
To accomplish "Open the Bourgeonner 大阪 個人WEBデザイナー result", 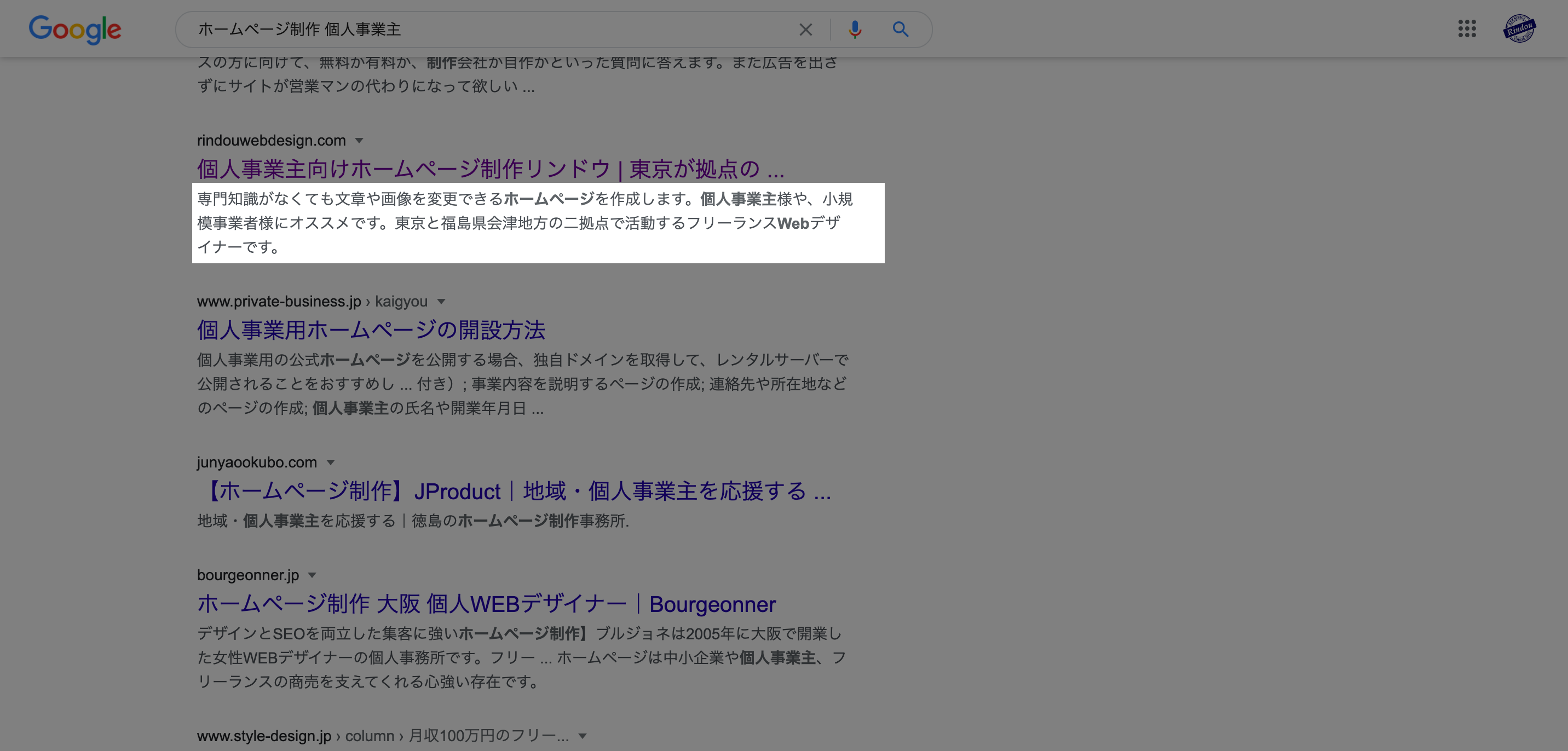I will click(x=486, y=604).
